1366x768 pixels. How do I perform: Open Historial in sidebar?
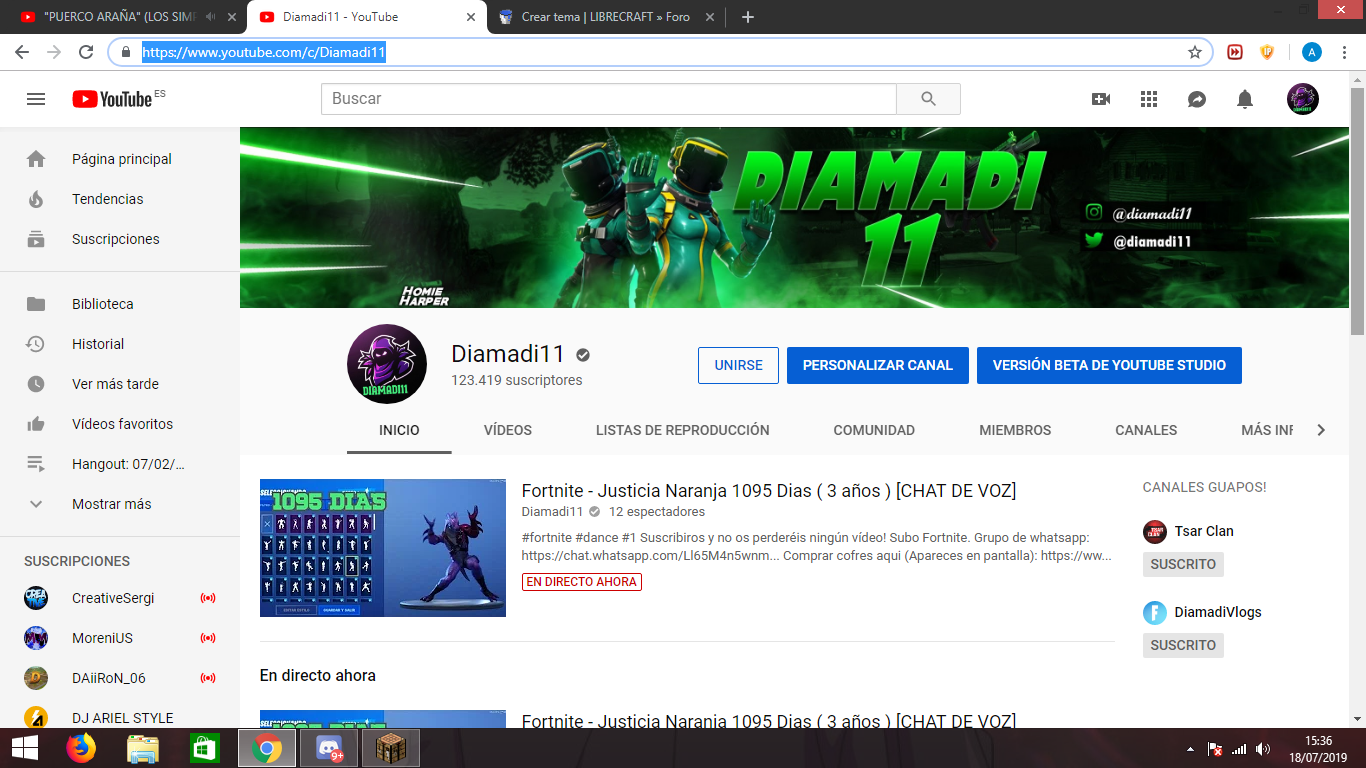pyautogui.click(x=120, y=344)
